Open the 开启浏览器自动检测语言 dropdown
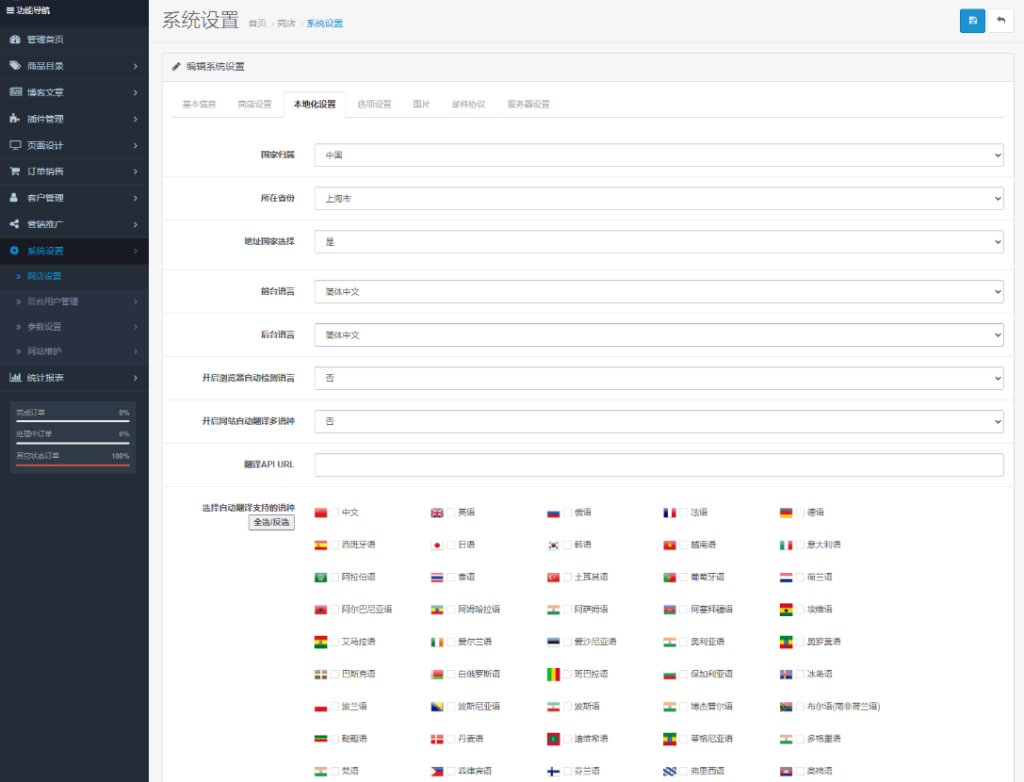The width and height of the screenshot is (1024, 782). (657, 378)
